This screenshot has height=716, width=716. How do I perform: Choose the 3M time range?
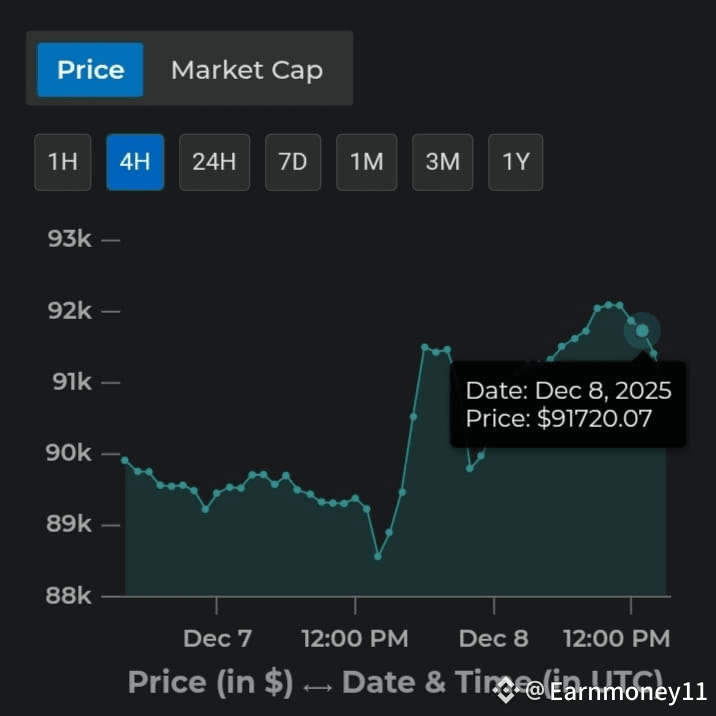pyautogui.click(x=442, y=162)
